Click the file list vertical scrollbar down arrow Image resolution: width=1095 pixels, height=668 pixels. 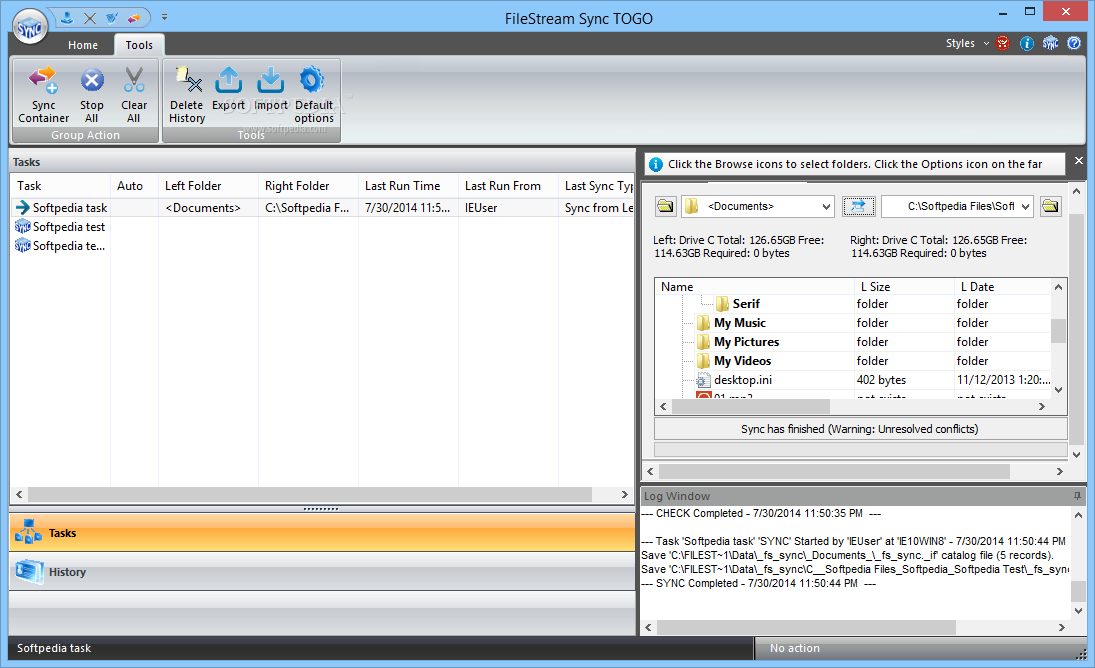point(1058,389)
